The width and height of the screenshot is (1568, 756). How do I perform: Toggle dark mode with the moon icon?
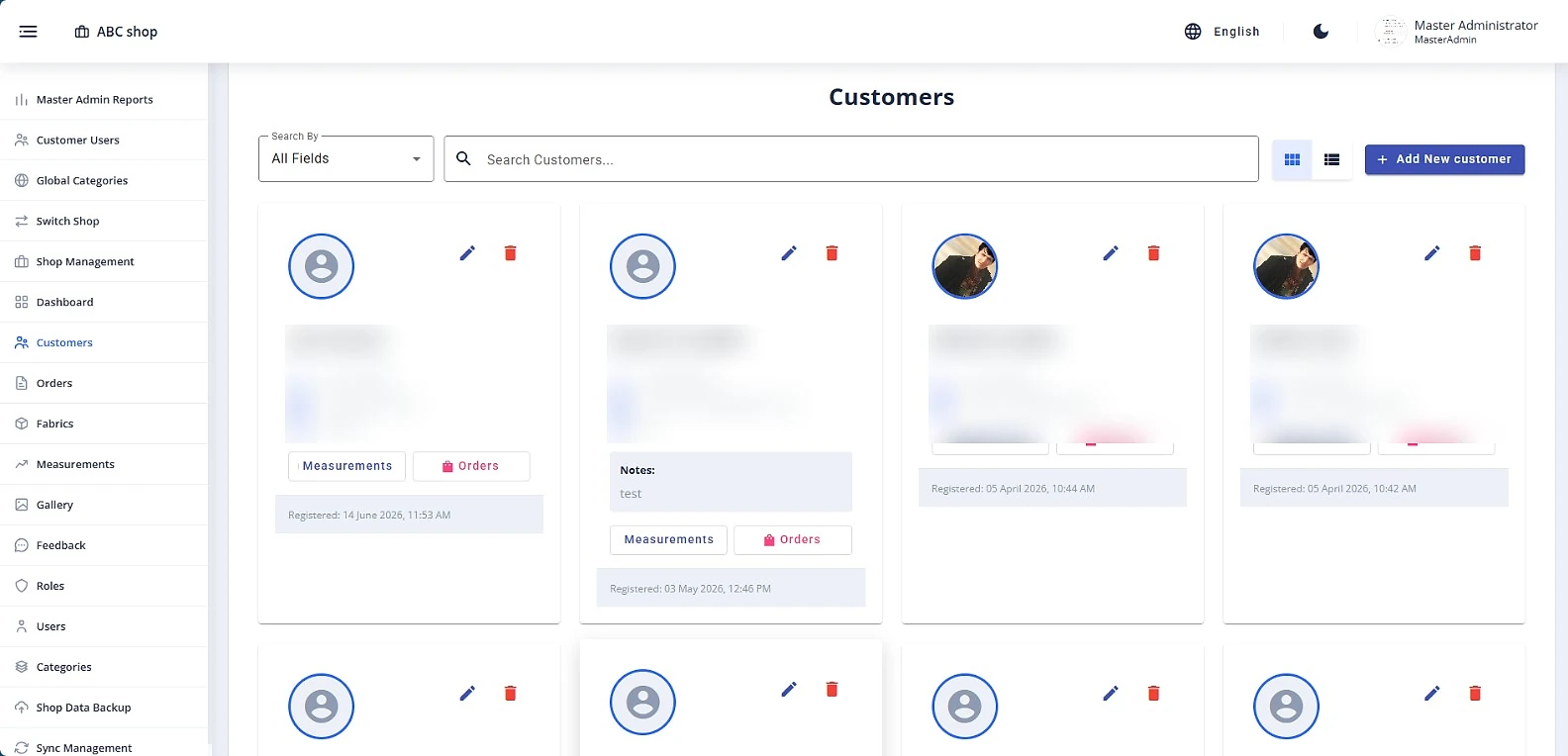tap(1321, 32)
